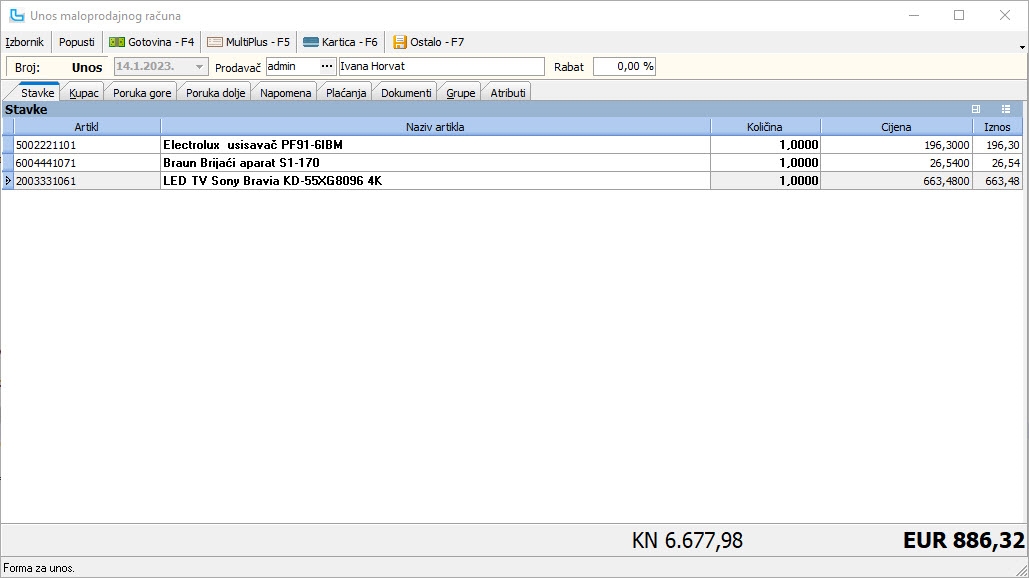
Task: Open the date dropdown showing 14.1.2023.
Action: (x=200, y=67)
